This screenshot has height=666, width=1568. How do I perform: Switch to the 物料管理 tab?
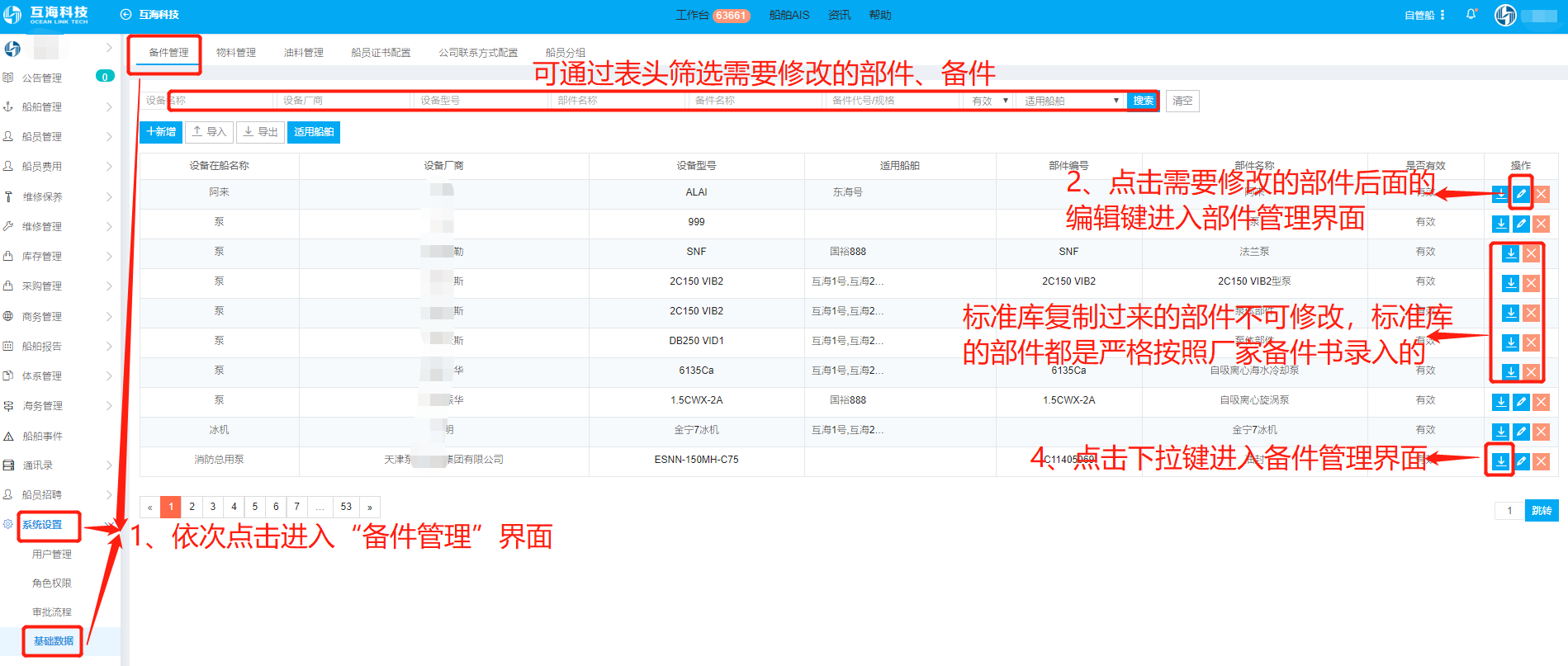[x=236, y=53]
